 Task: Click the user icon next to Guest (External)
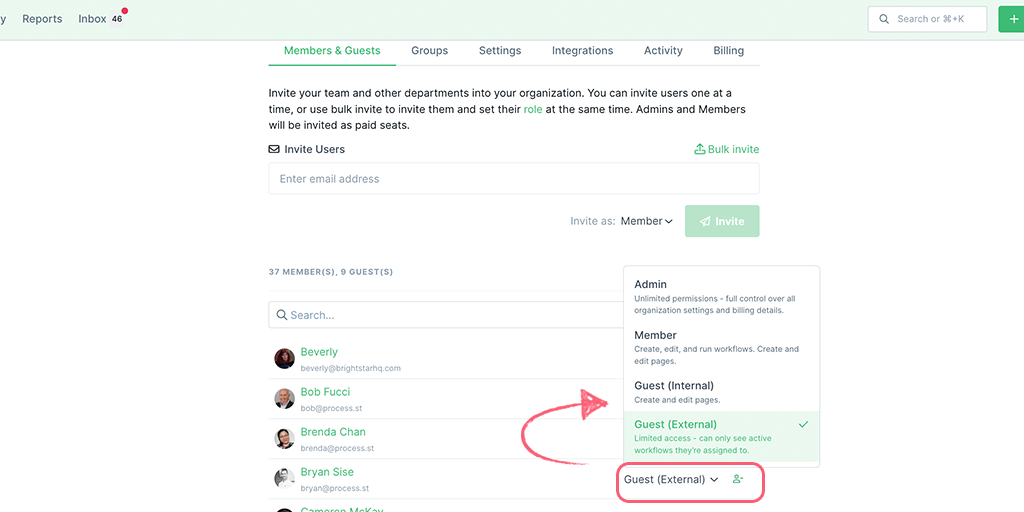(x=738, y=479)
